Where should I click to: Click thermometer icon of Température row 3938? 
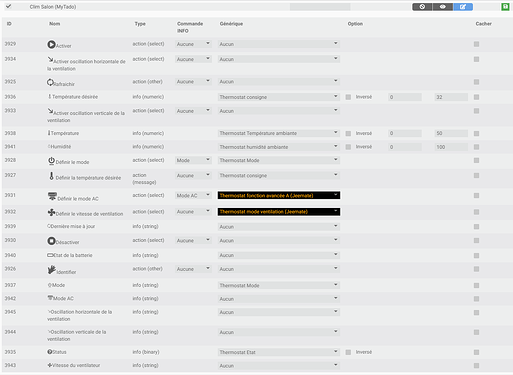pos(49,133)
